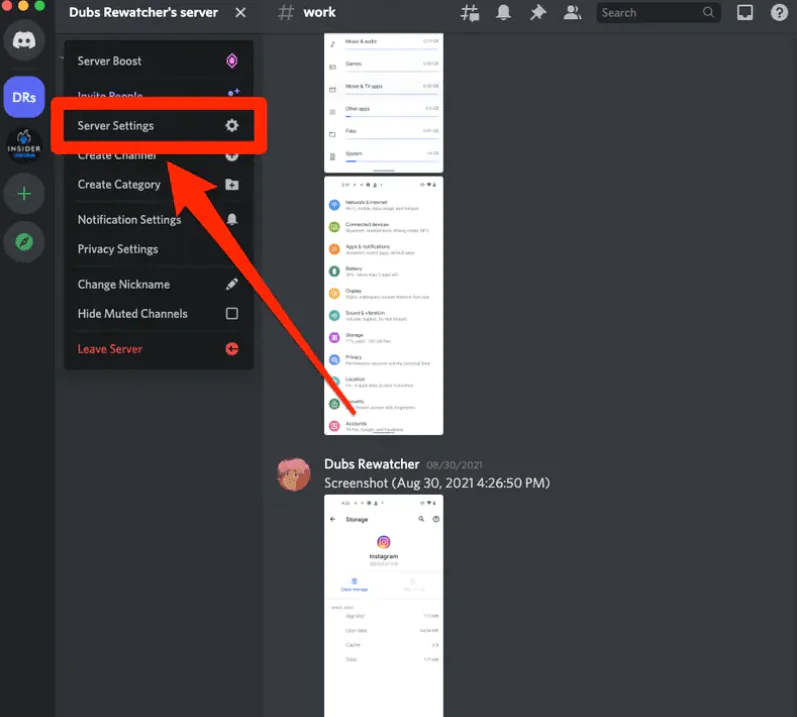This screenshot has width=797, height=717.
Task: Select Change Nickname menu item
Action: pos(159,284)
